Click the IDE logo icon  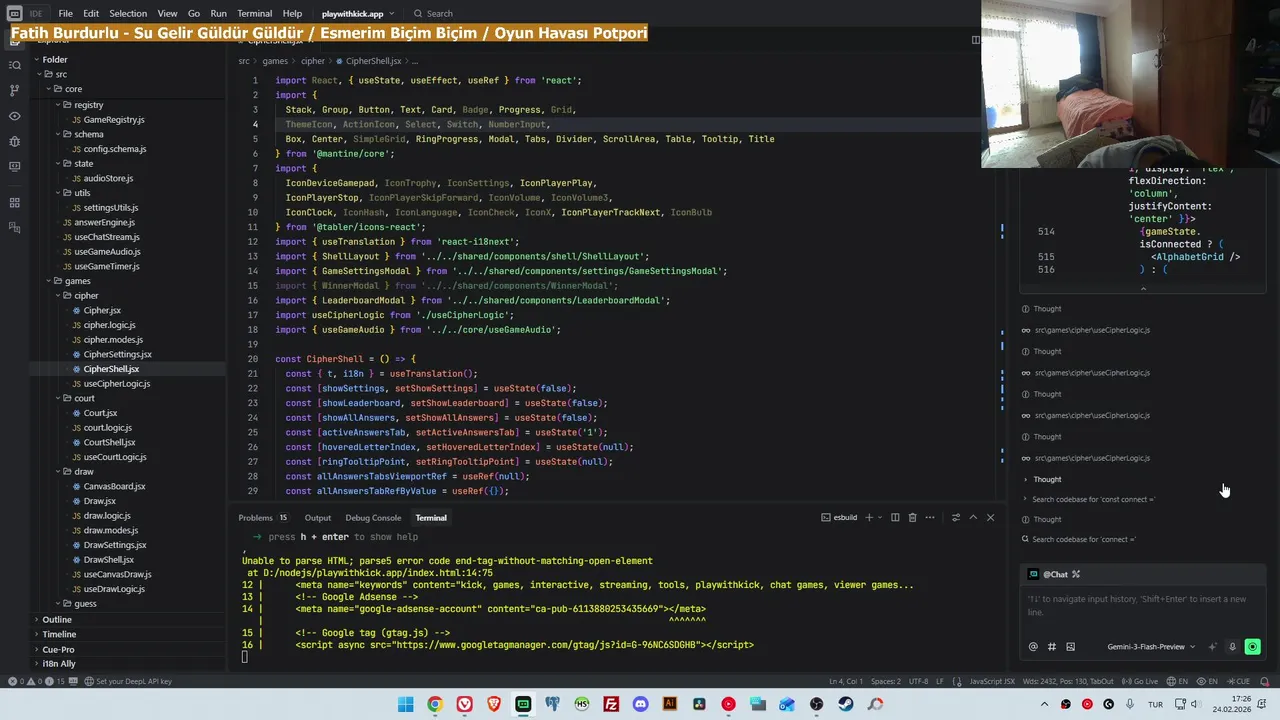[x=14, y=14]
